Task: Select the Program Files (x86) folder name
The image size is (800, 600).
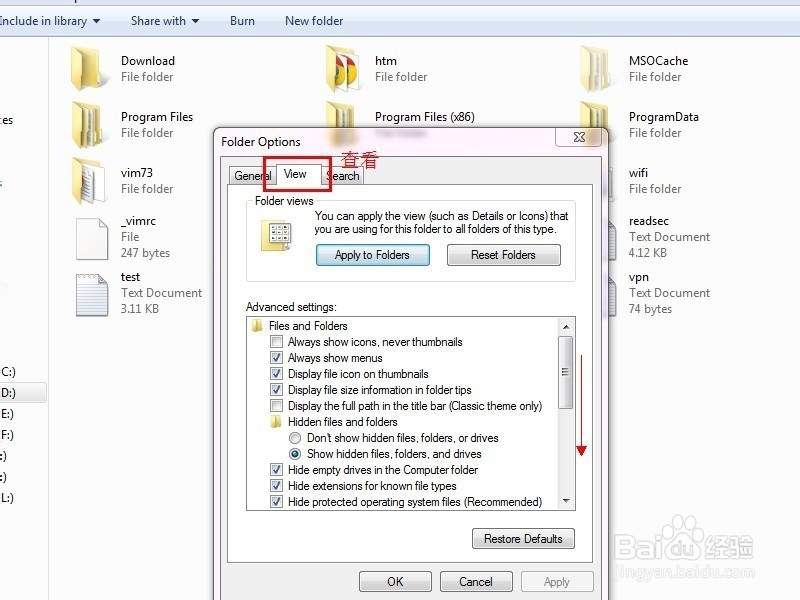Action: pos(424,117)
